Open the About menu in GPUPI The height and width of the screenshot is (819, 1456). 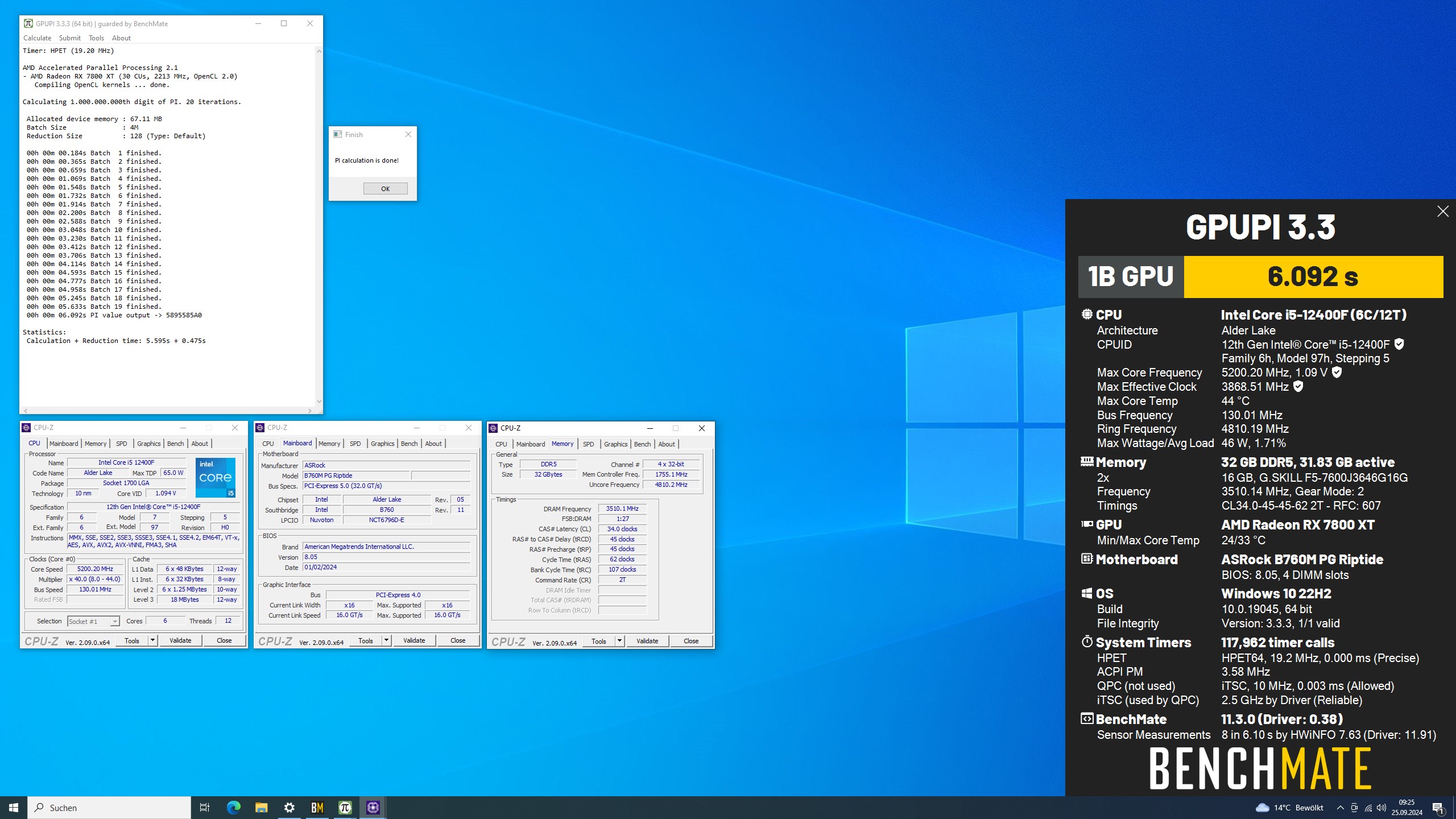(x=121, y=38)
